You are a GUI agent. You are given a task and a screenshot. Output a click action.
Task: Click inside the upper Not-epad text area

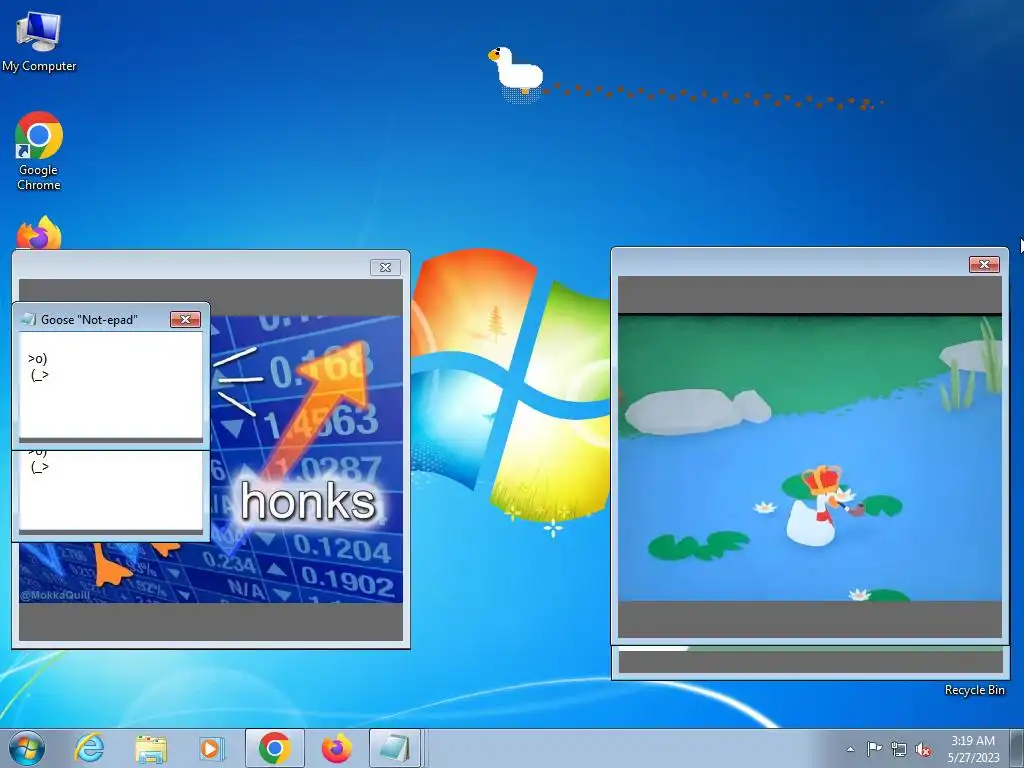111,385
